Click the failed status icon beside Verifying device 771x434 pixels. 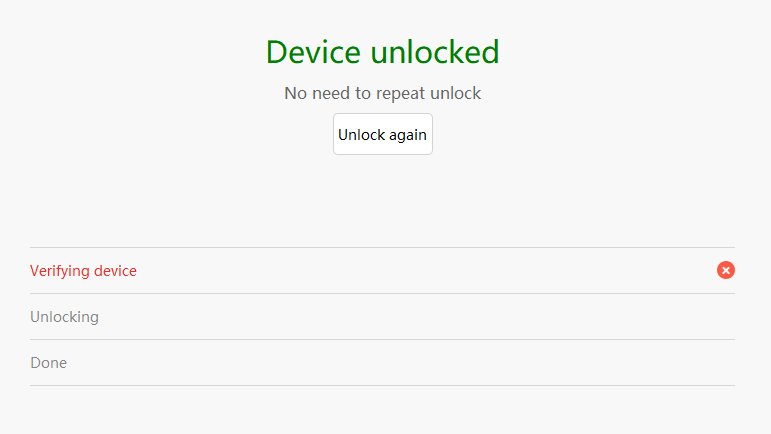coord(726,270)
